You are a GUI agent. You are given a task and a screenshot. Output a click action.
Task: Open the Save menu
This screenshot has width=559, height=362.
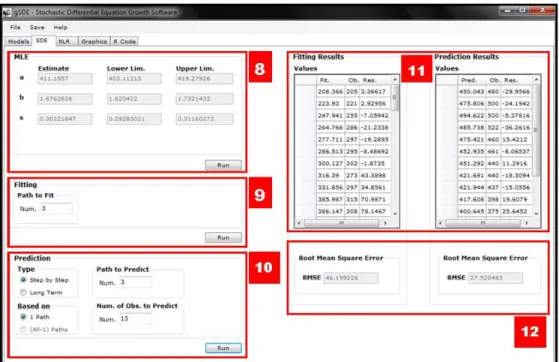click(37, 27)
